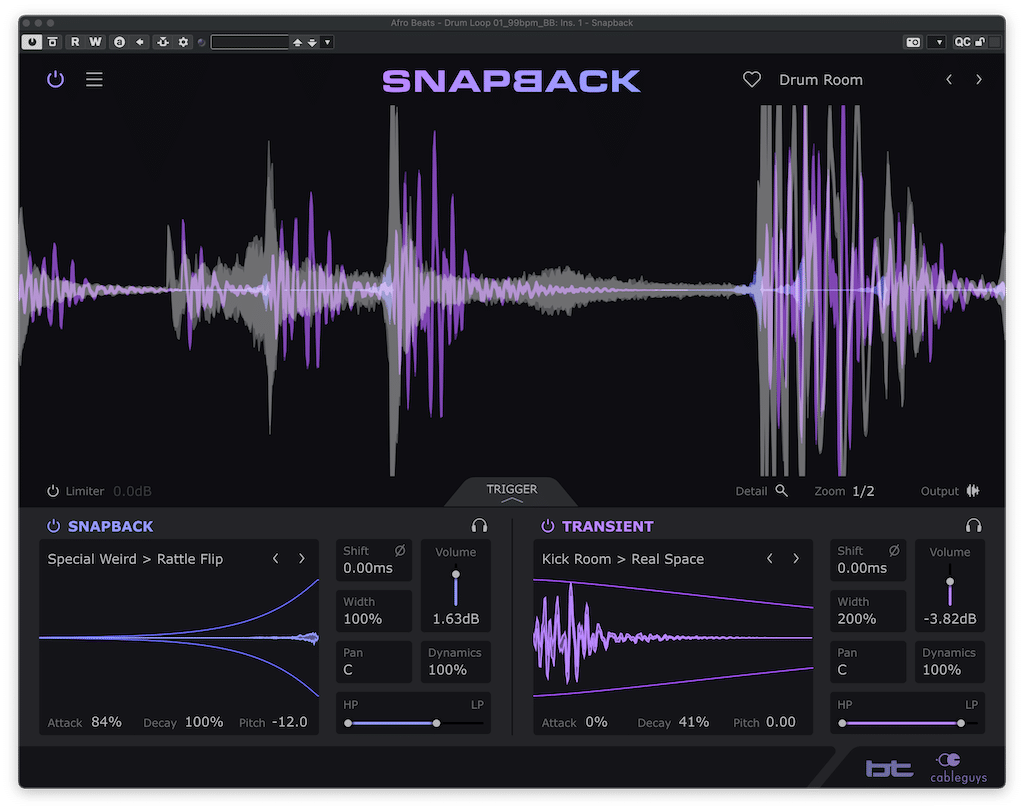Click the SNAPBACK logo title
Image resolution: width=1024 pixels, height=810 pixels.
coord(511,81)
